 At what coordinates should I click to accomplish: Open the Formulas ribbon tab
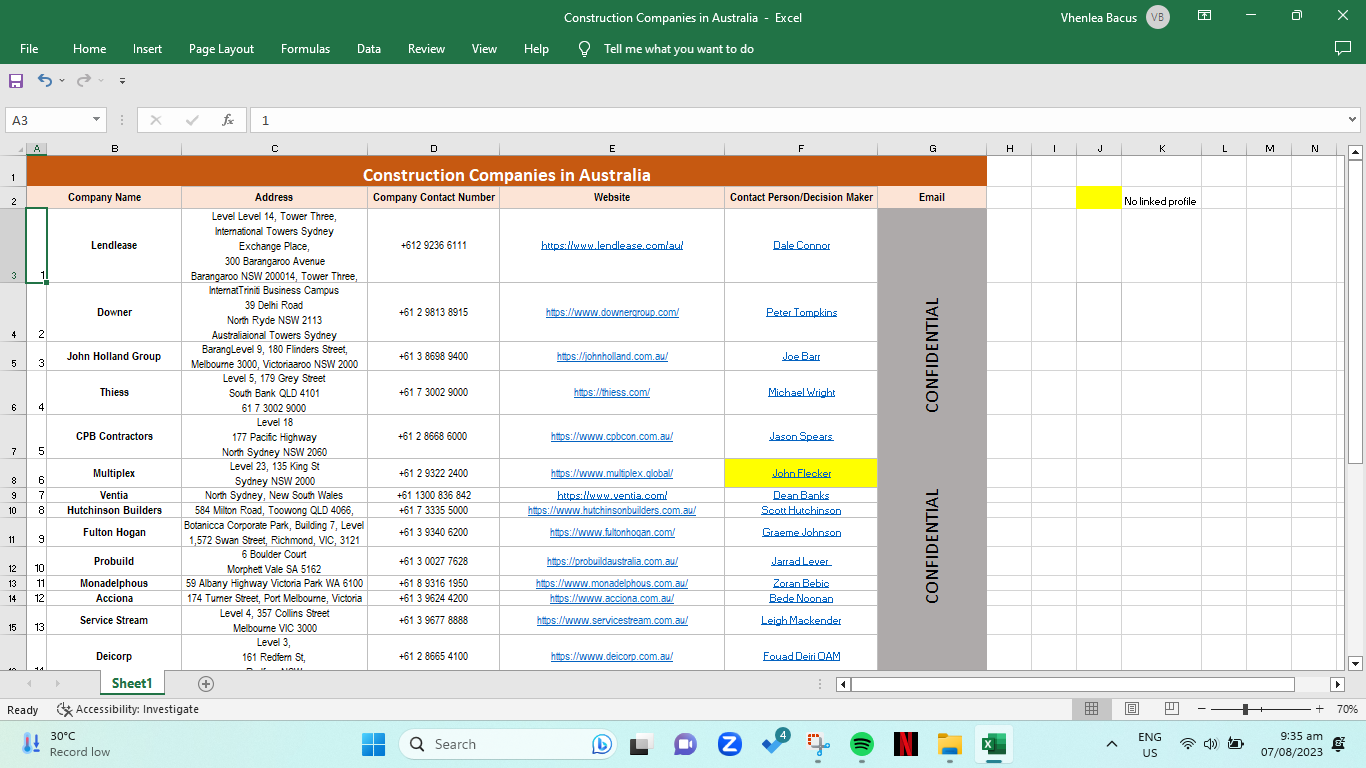pos(305,49)
